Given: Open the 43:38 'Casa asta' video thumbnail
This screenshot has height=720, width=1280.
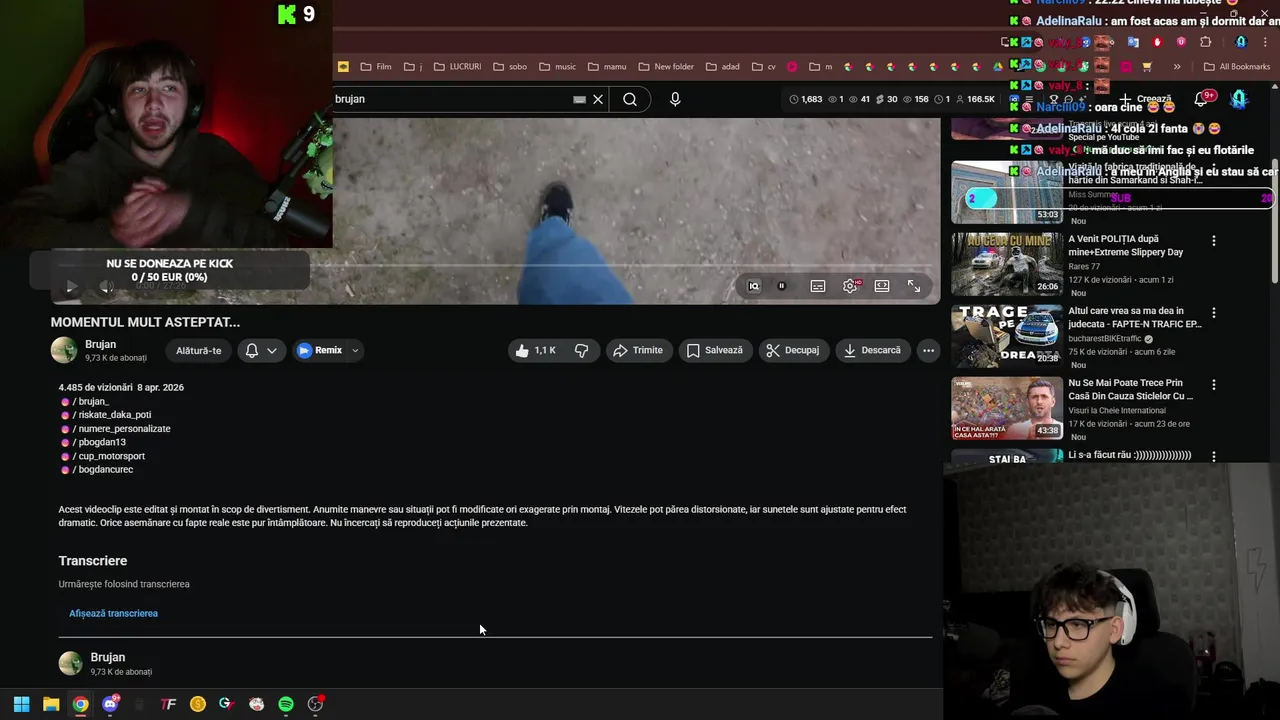Looking at the screenshot, I should tap(1007, 408).
